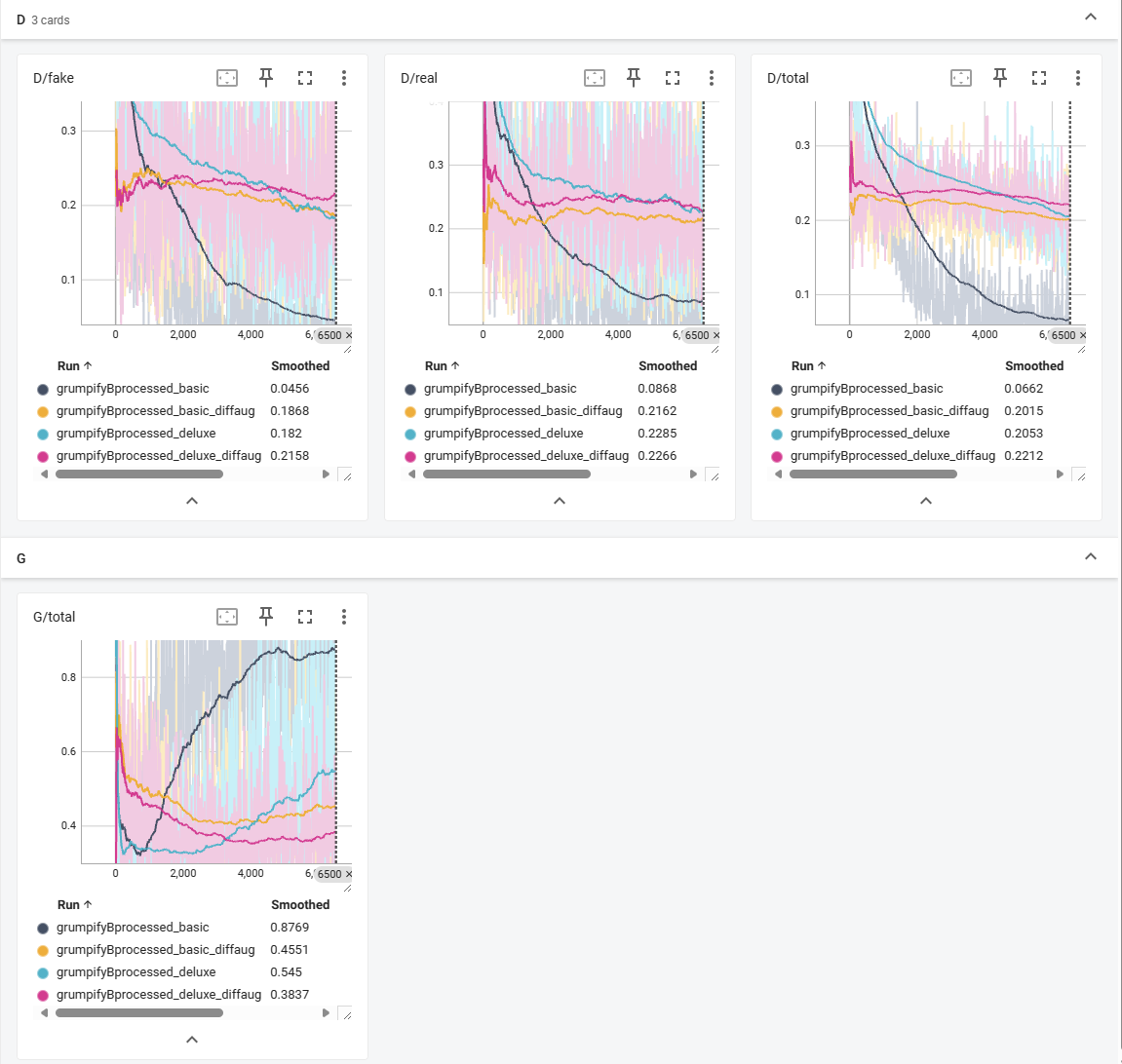This screenshot has height=1064, width=1122.
Task: Select grumpifyBprocessed_basic swatch in D/fake table
Action: coord(43,389)
